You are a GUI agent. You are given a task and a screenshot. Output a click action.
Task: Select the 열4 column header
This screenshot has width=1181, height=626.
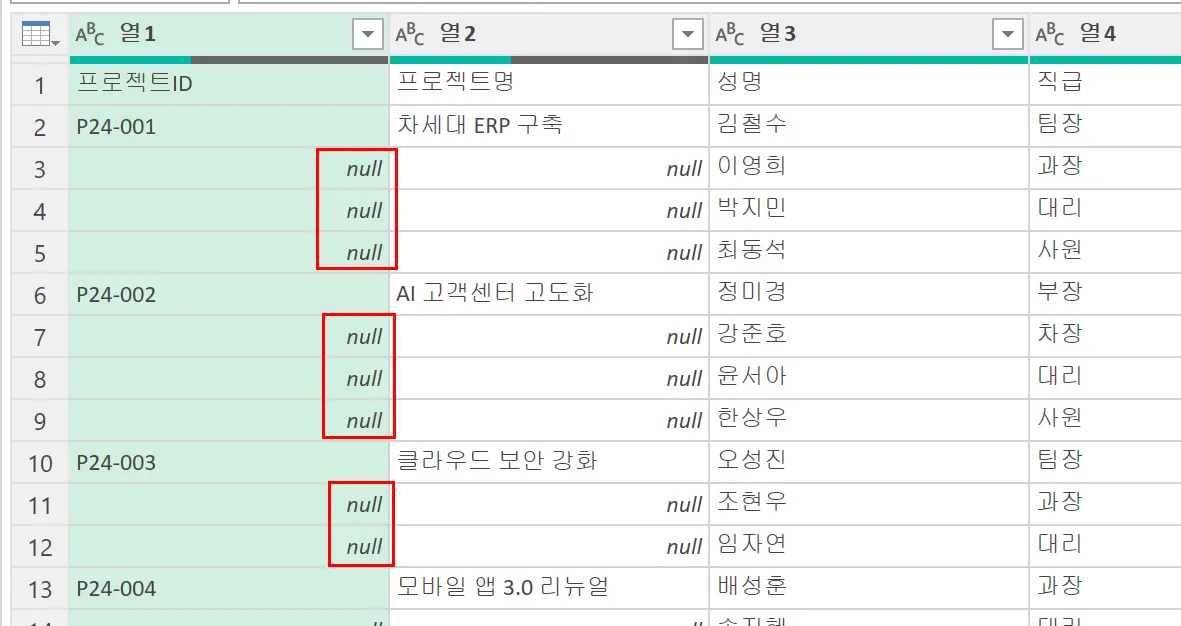pos(1100,31)
